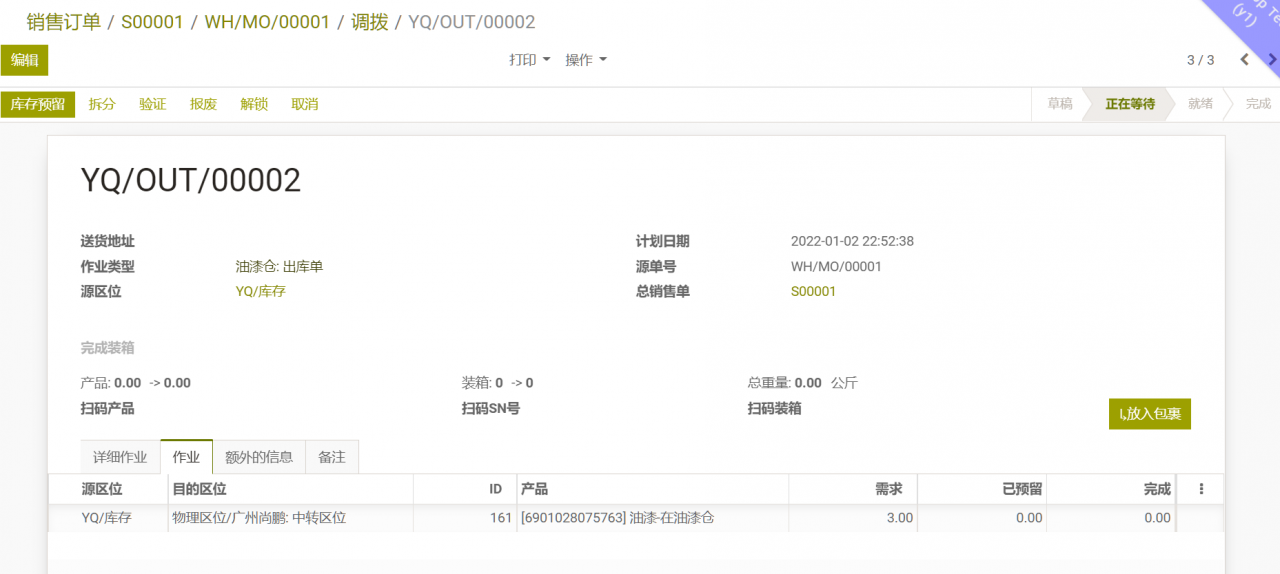The width and height of the screenshot is (1280, 574).
Task: Open the S00001 breadcrumb link
Action: (152, 22)
